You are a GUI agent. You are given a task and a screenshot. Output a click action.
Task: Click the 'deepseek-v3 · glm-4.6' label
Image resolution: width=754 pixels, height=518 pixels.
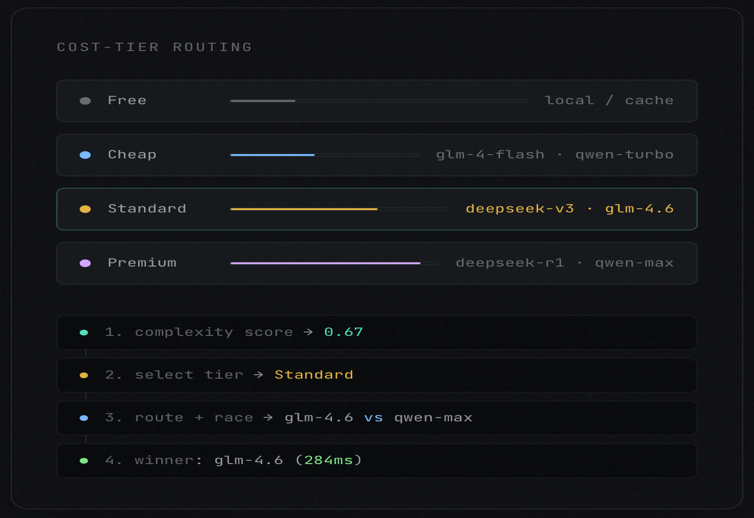[x=569, y=209]
